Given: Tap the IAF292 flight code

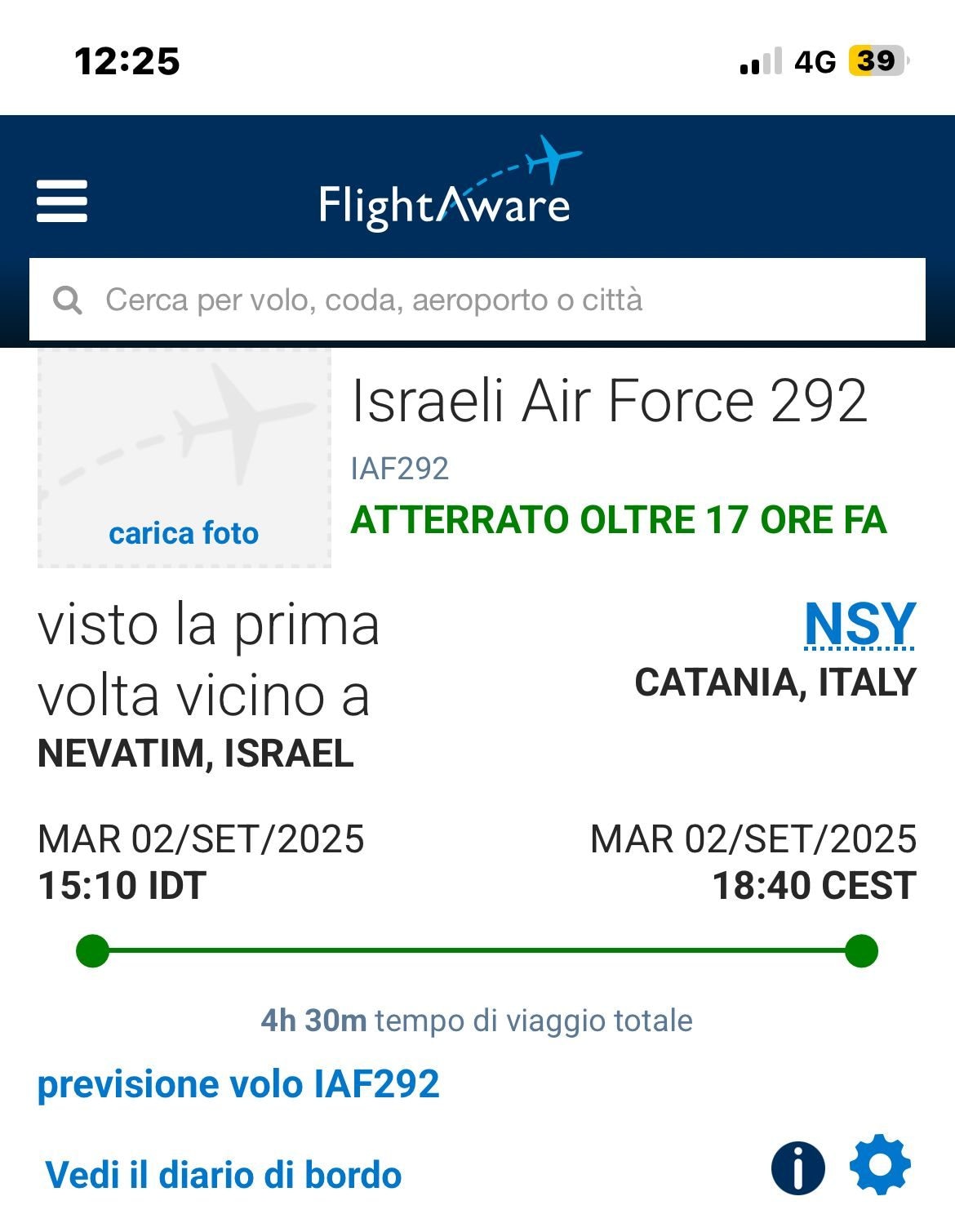Looking at the screenshot, I should [x=400, y=469].
